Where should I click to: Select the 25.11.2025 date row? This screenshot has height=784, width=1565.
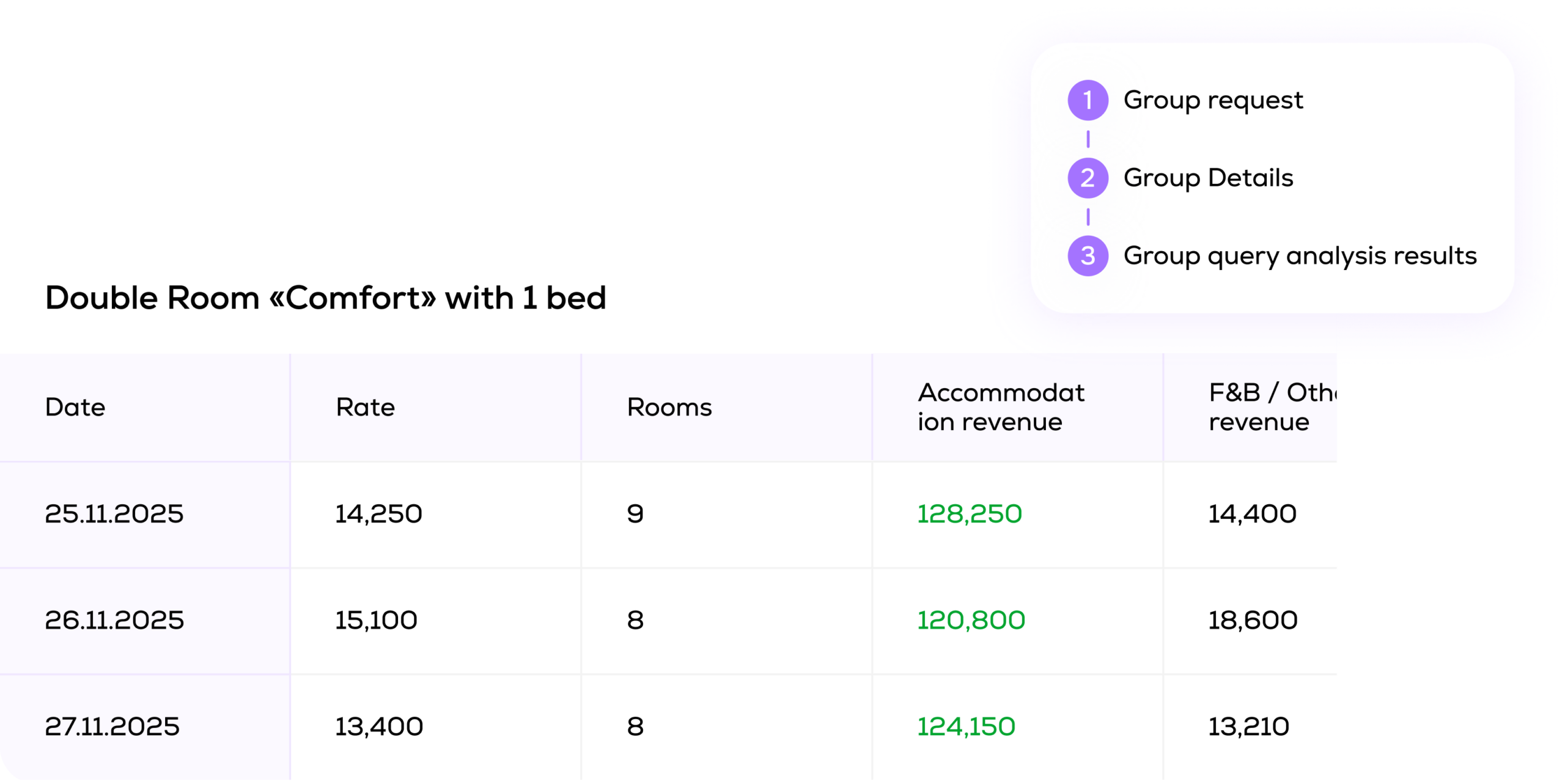[114, 514]
